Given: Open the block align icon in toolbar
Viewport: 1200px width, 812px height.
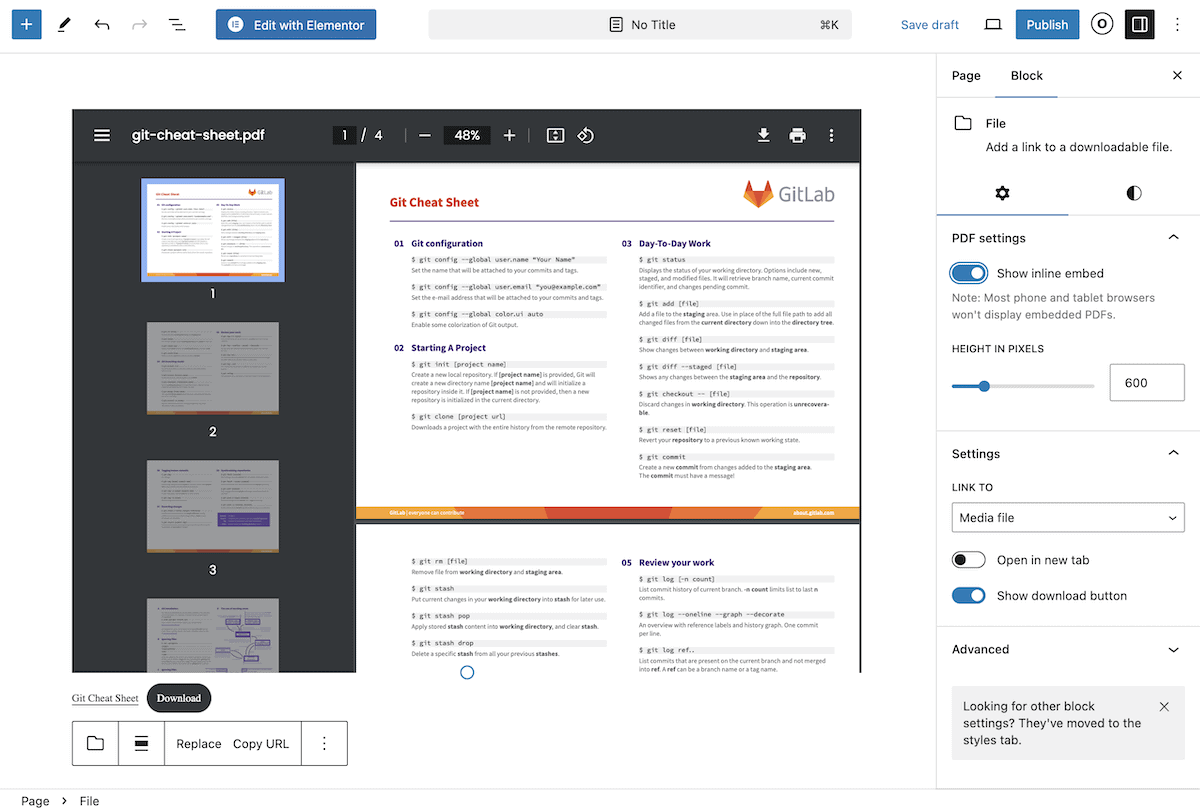Looking at the screenshot, I should click(141, 743).
